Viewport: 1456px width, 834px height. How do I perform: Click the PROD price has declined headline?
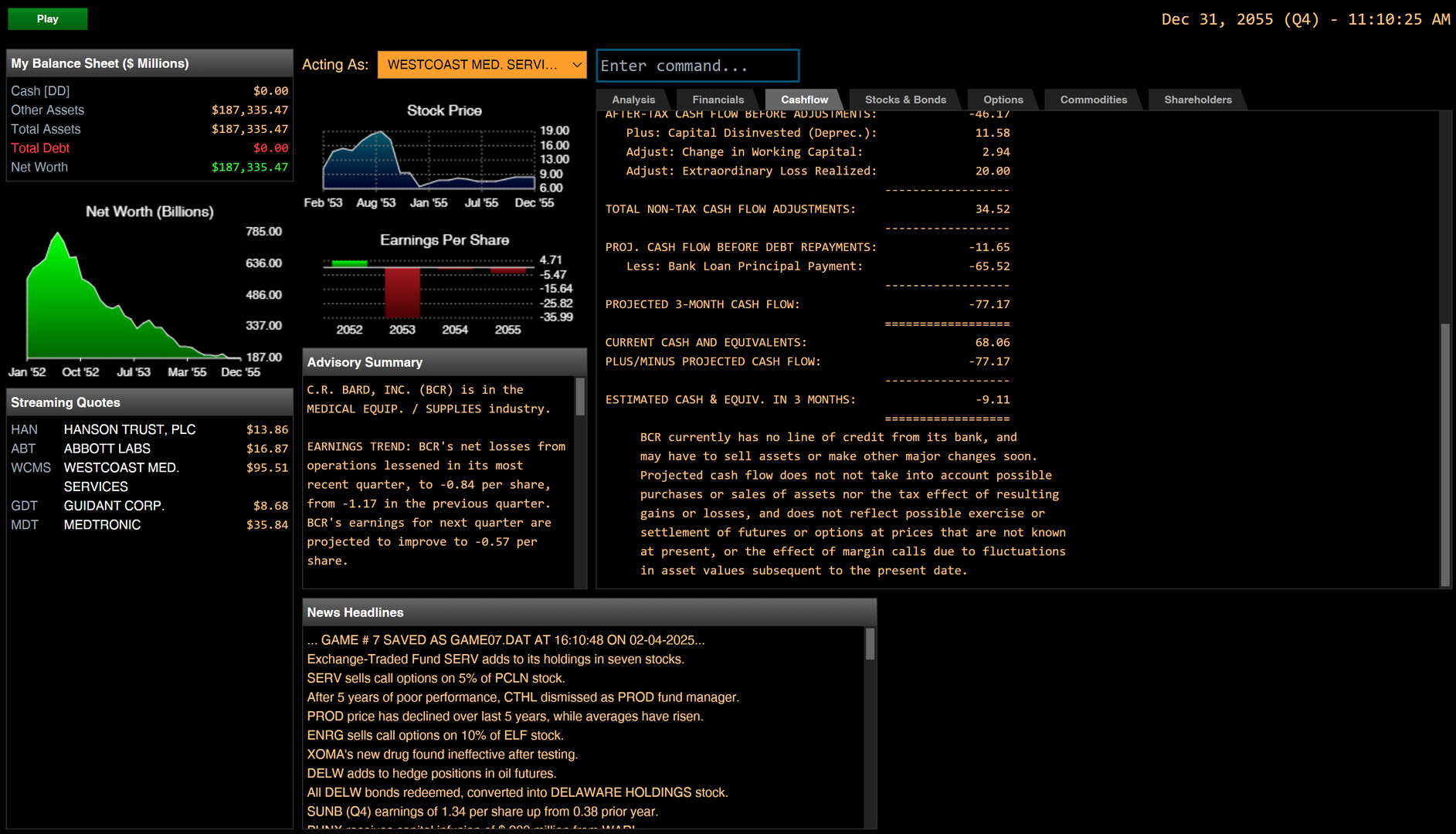[x=505, y=717]
